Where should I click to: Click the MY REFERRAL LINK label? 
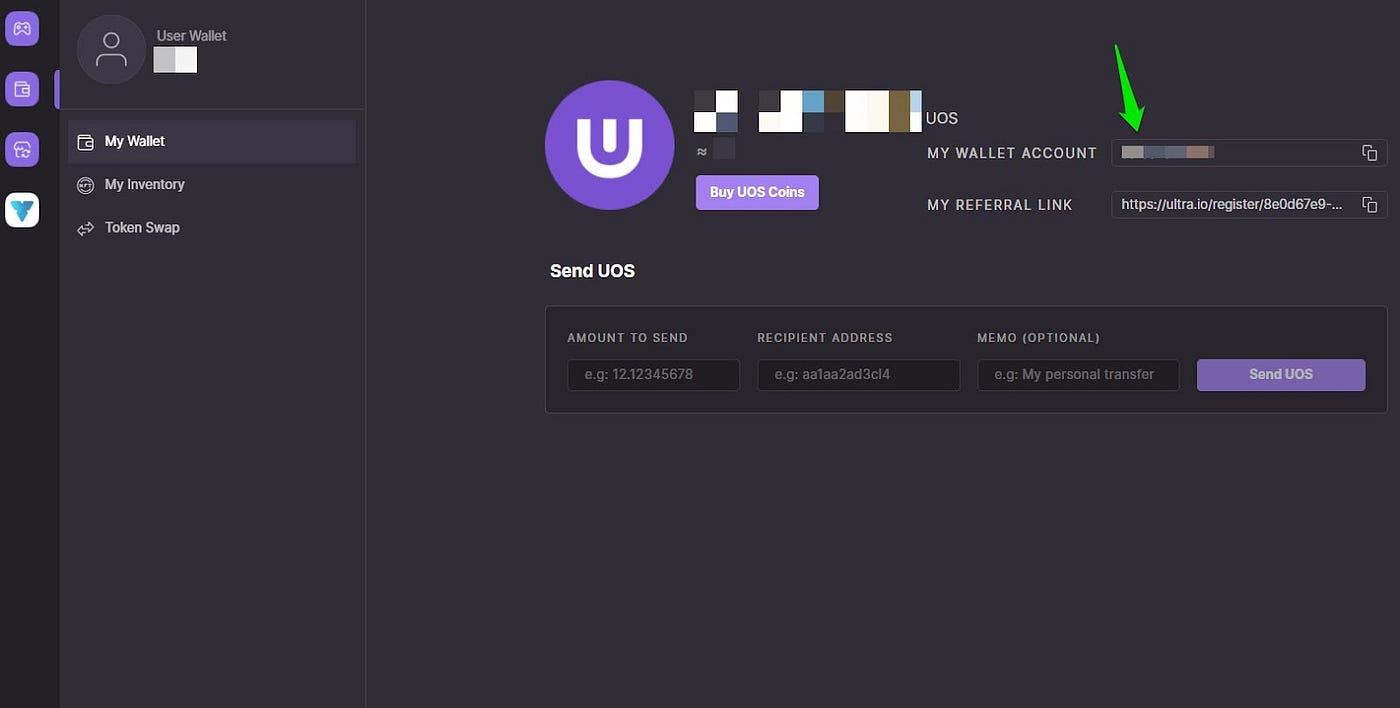point(1000,205)
